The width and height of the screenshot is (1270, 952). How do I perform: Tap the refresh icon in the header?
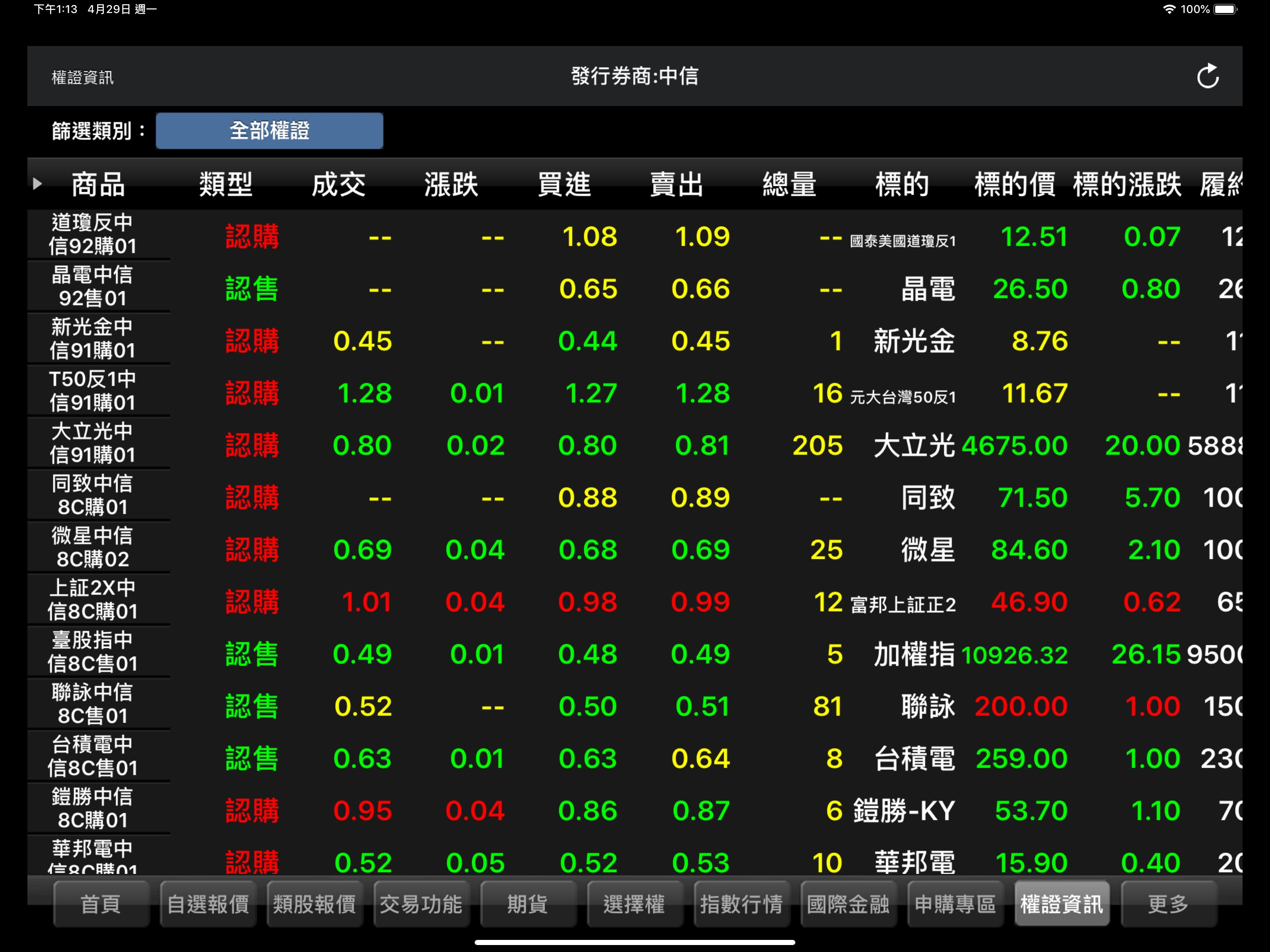pos(1207,76)
